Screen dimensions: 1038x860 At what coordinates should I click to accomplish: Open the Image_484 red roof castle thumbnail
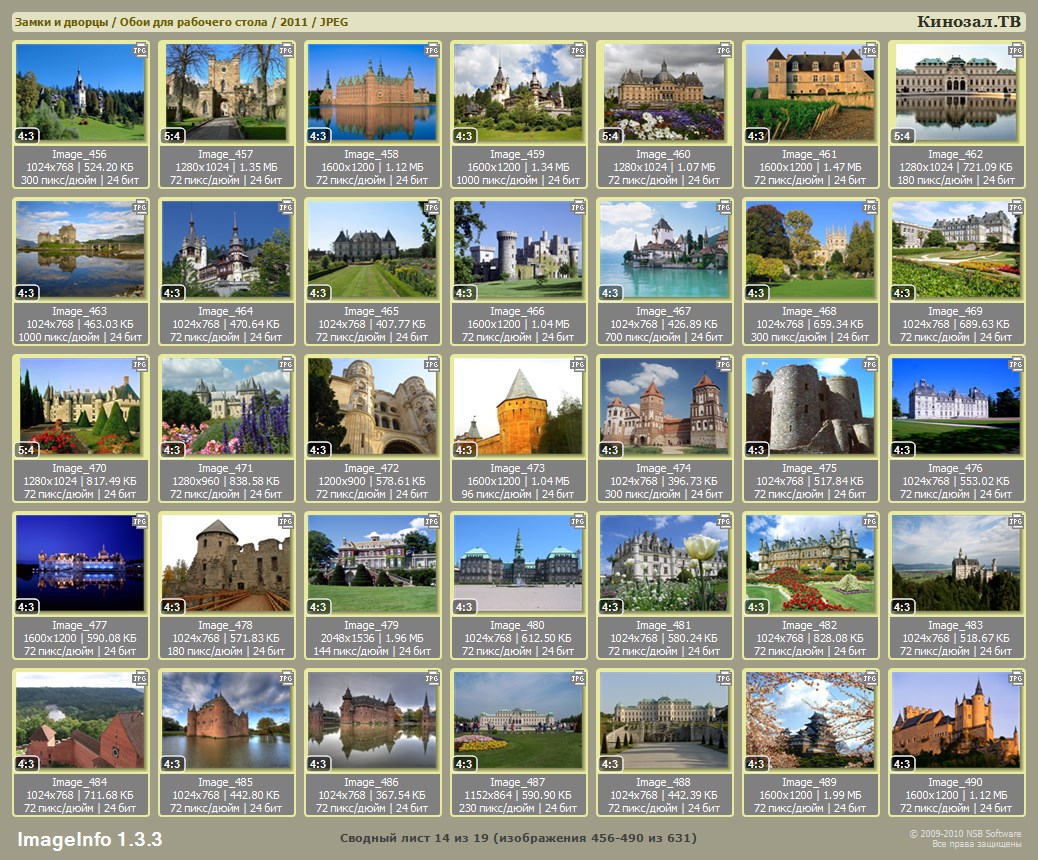(x=80, y=720)
